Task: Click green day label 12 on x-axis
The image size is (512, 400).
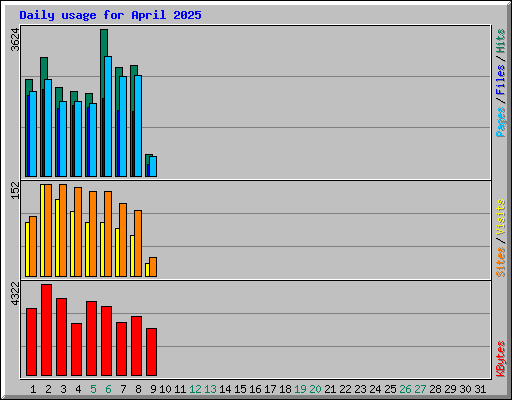Action: click(x=195, y=389)
